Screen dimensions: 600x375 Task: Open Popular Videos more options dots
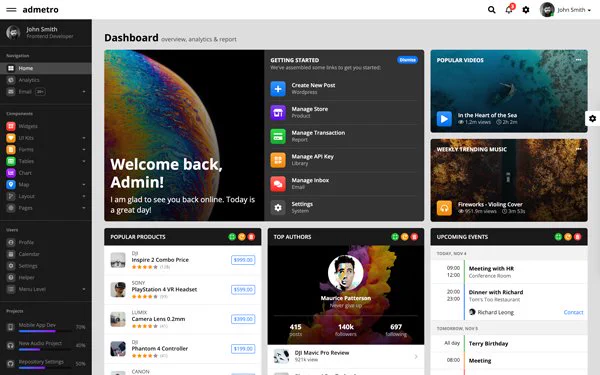click(579, 60)
